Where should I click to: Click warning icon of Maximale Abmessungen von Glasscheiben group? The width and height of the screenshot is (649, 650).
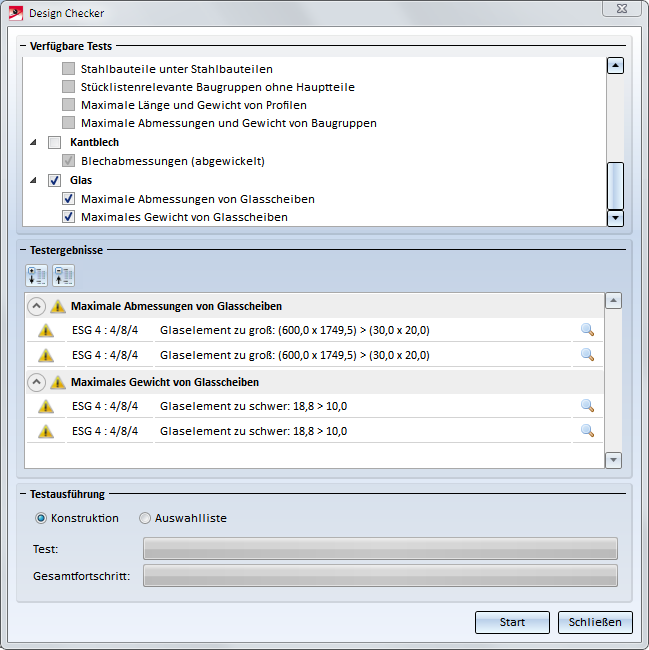pos(58,306)
